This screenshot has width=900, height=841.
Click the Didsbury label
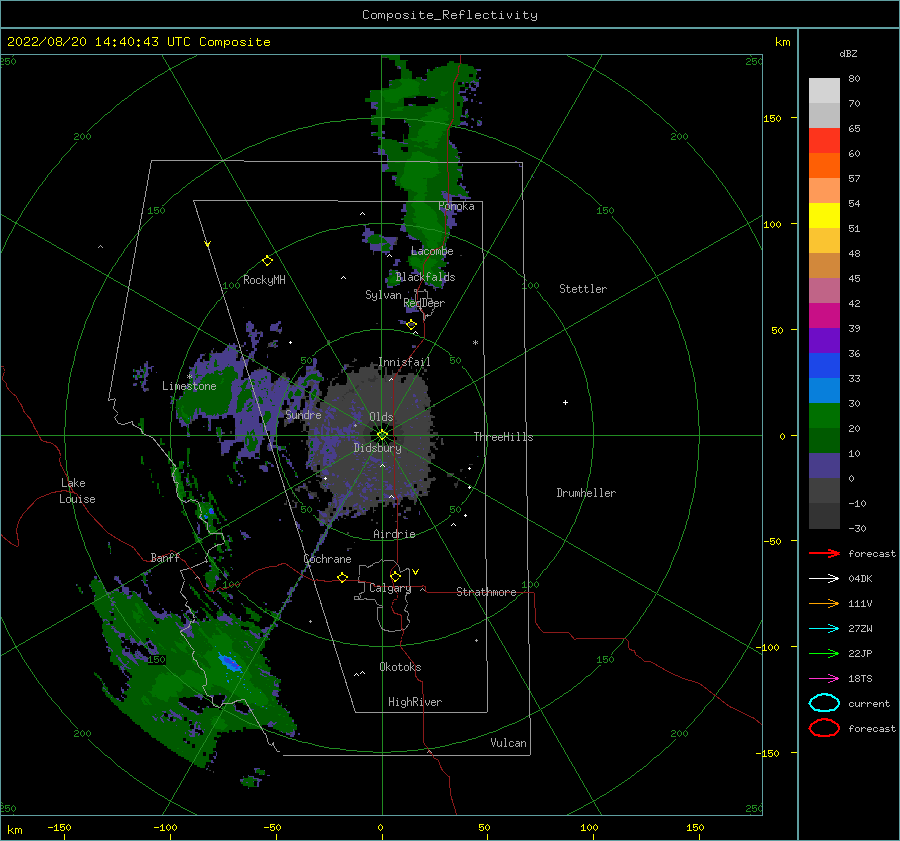pyautogui.click(x=377, y=448)
